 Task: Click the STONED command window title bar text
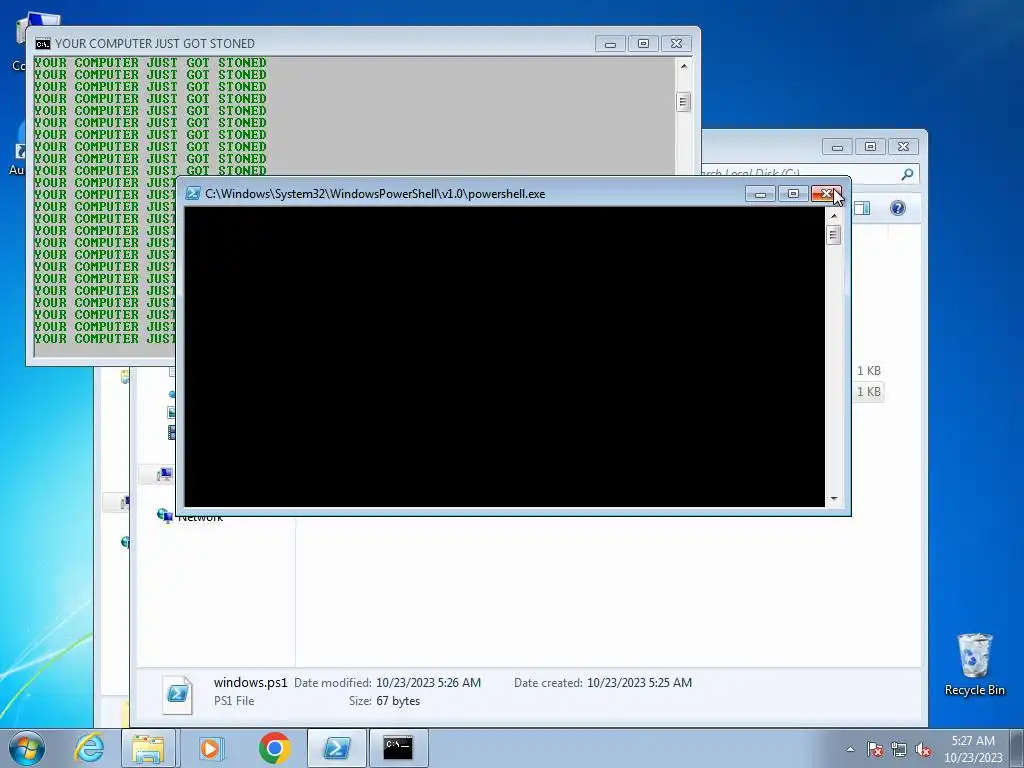click(155, 44)
